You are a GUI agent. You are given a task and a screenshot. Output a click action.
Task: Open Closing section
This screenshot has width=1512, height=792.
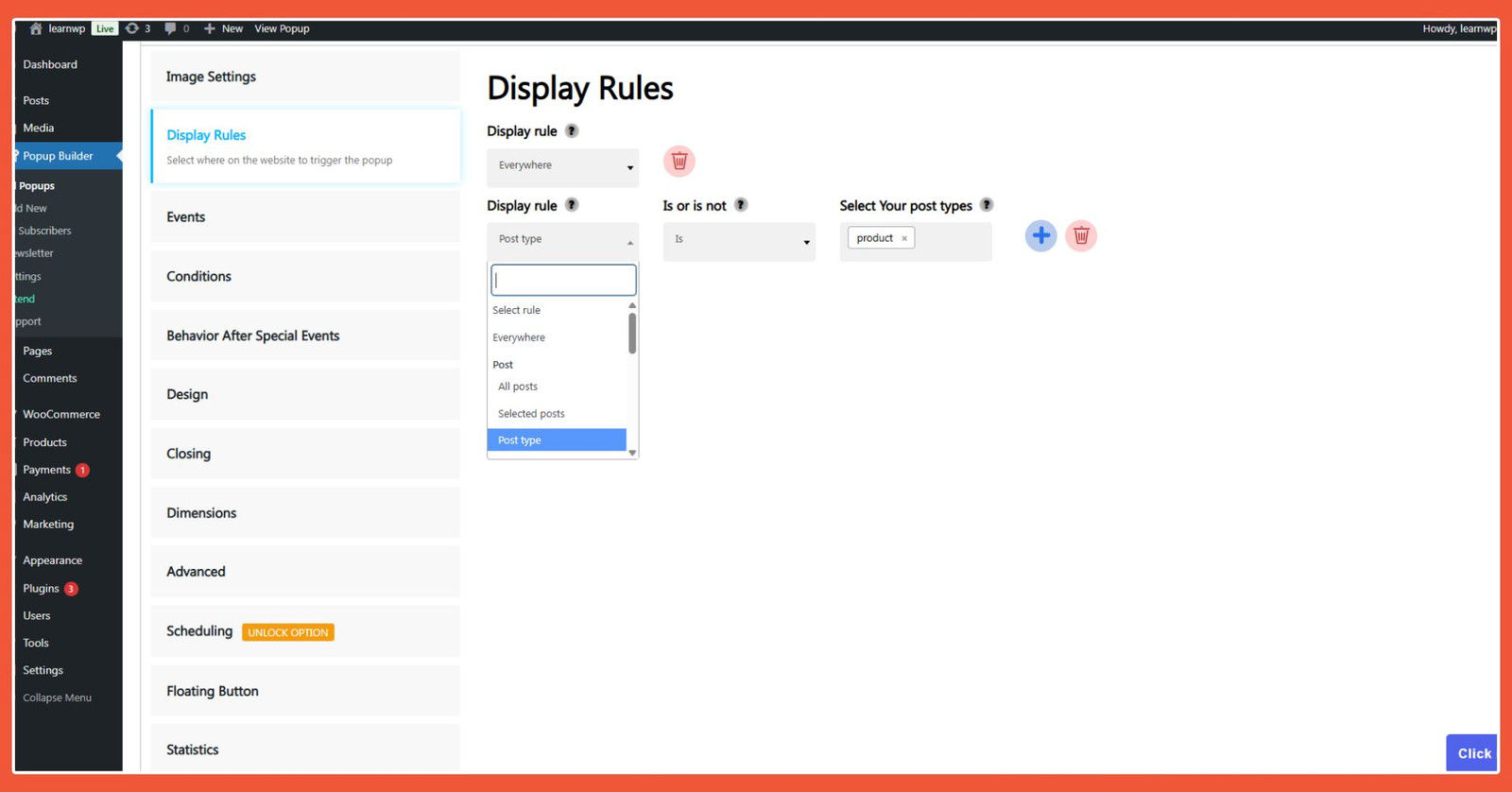(x=305, y=454)
